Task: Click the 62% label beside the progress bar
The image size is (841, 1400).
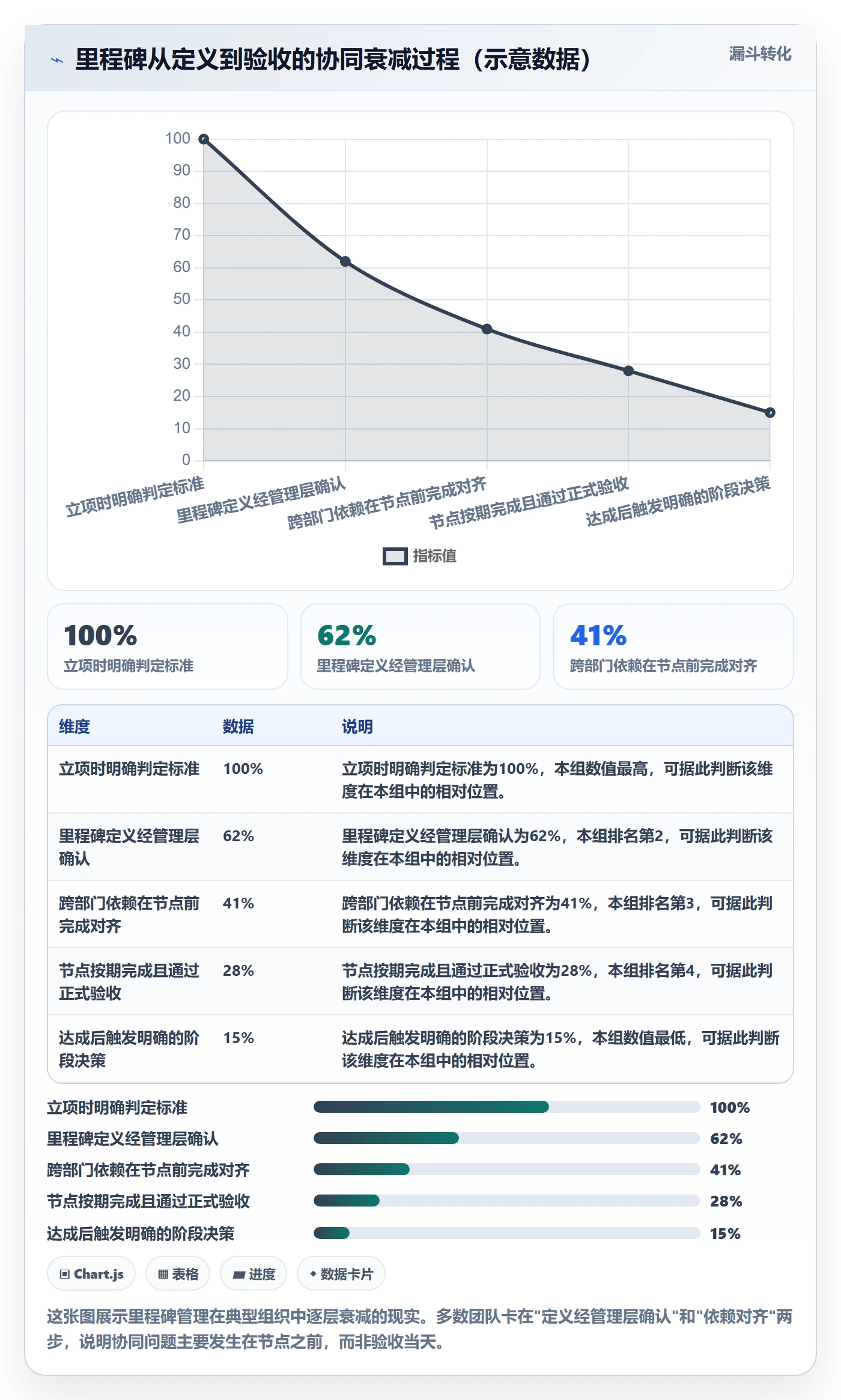Action: tap(726, 1139)
